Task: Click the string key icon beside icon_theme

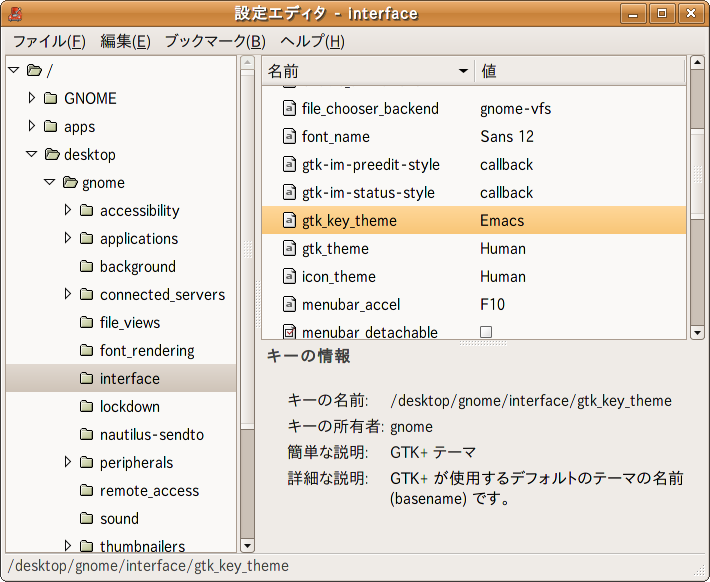Action: tap(289, 276)
